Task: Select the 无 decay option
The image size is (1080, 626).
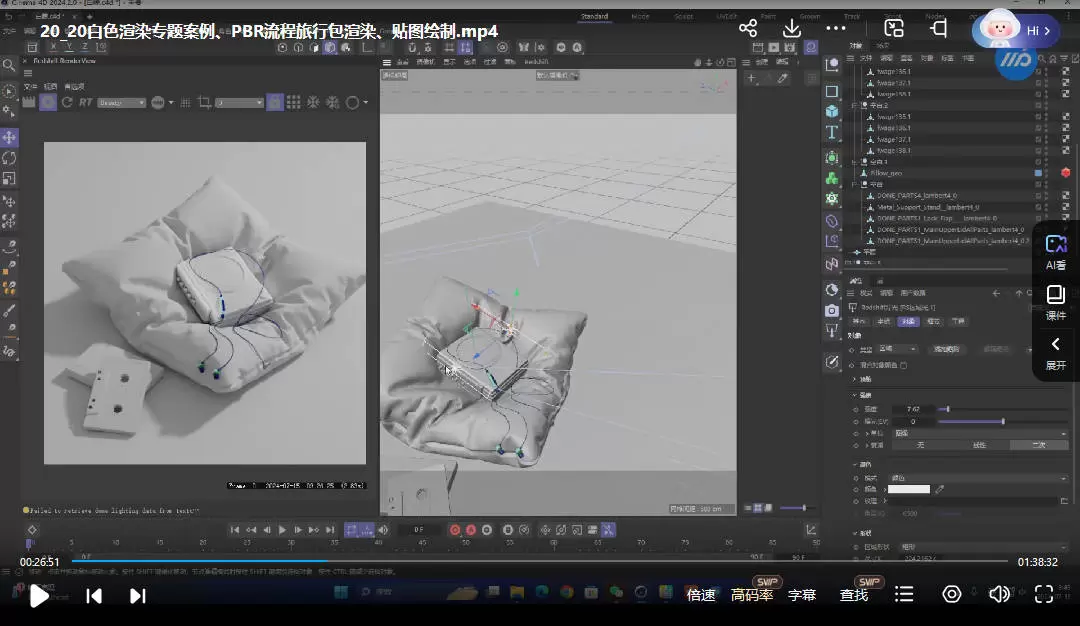Action: tap(921, 445)
